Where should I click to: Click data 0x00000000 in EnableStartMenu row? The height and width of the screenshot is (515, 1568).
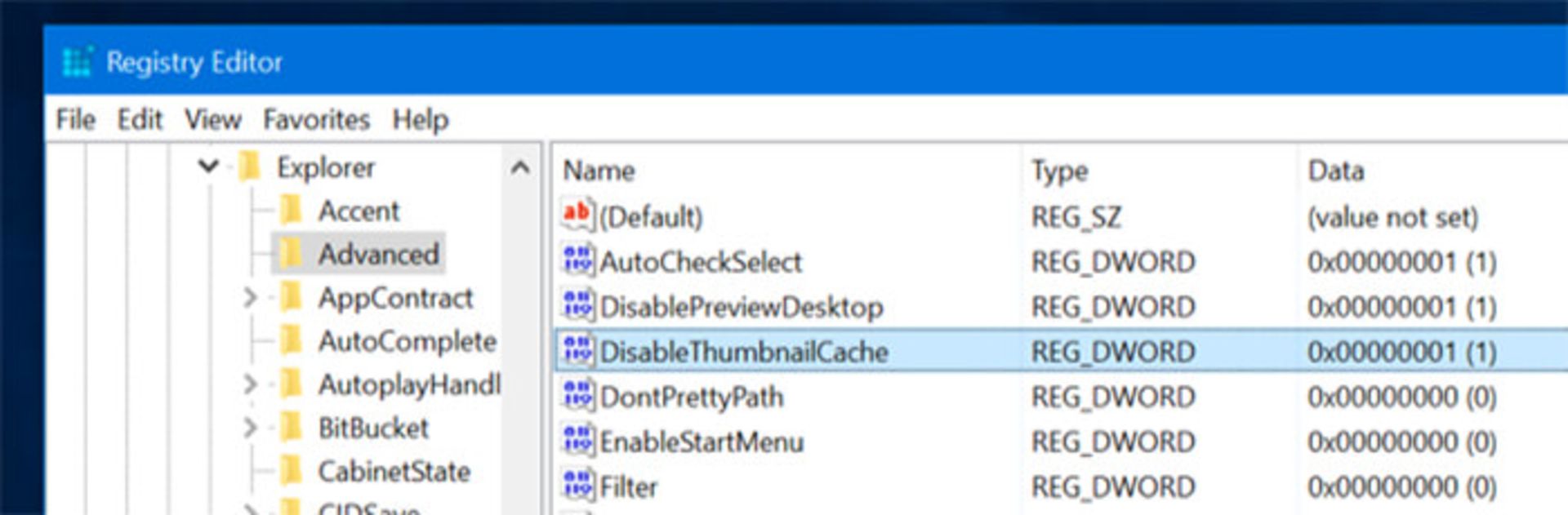click(x=1402, y=442)
